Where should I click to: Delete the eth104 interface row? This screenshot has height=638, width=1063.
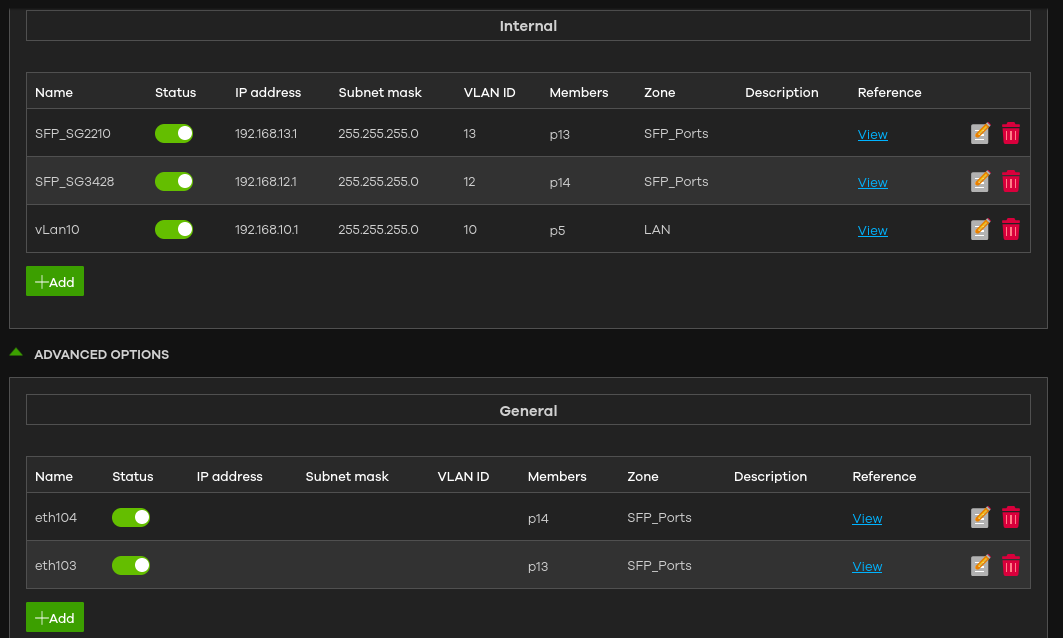[x=1011, y=517]
